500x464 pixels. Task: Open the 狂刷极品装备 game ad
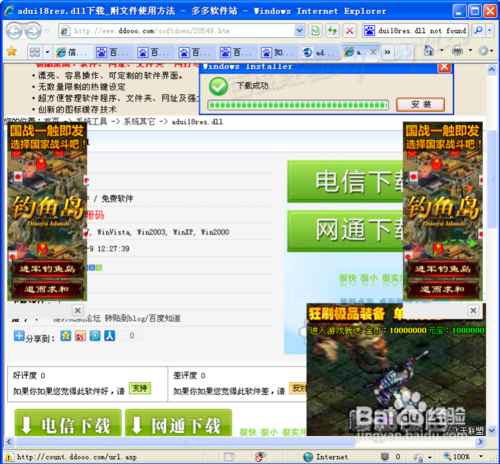coord(396,370)
